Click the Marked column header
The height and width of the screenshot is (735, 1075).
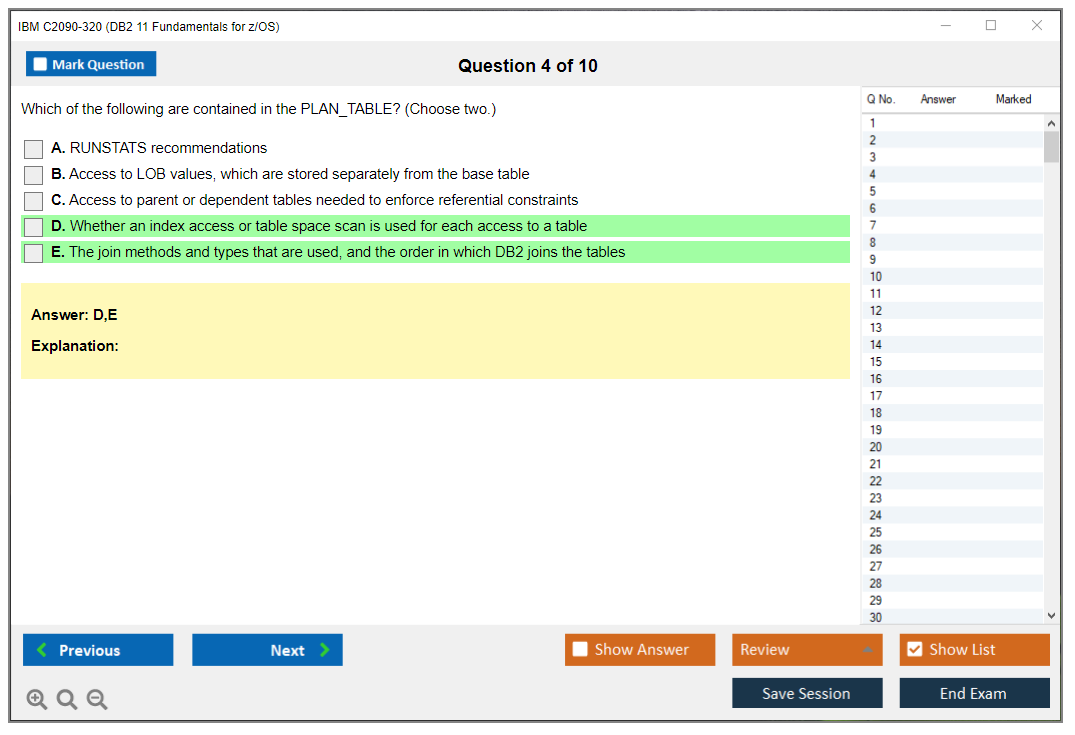pos(1013,99)
